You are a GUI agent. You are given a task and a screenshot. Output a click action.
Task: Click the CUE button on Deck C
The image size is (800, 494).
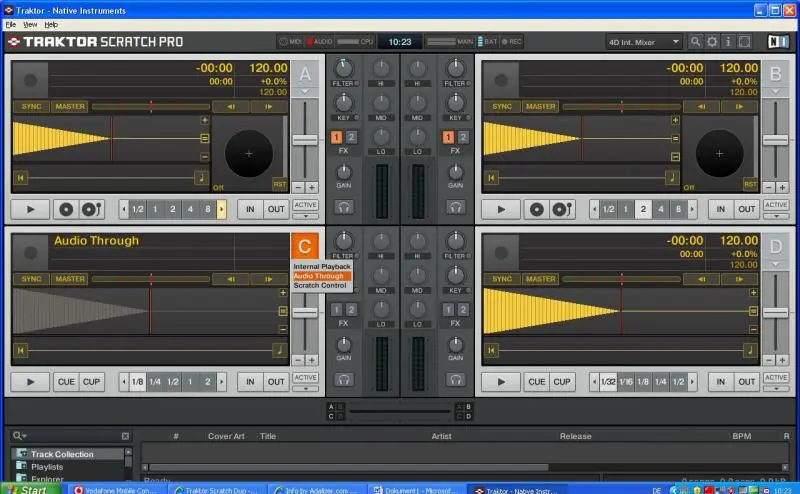tap(66, 381)
